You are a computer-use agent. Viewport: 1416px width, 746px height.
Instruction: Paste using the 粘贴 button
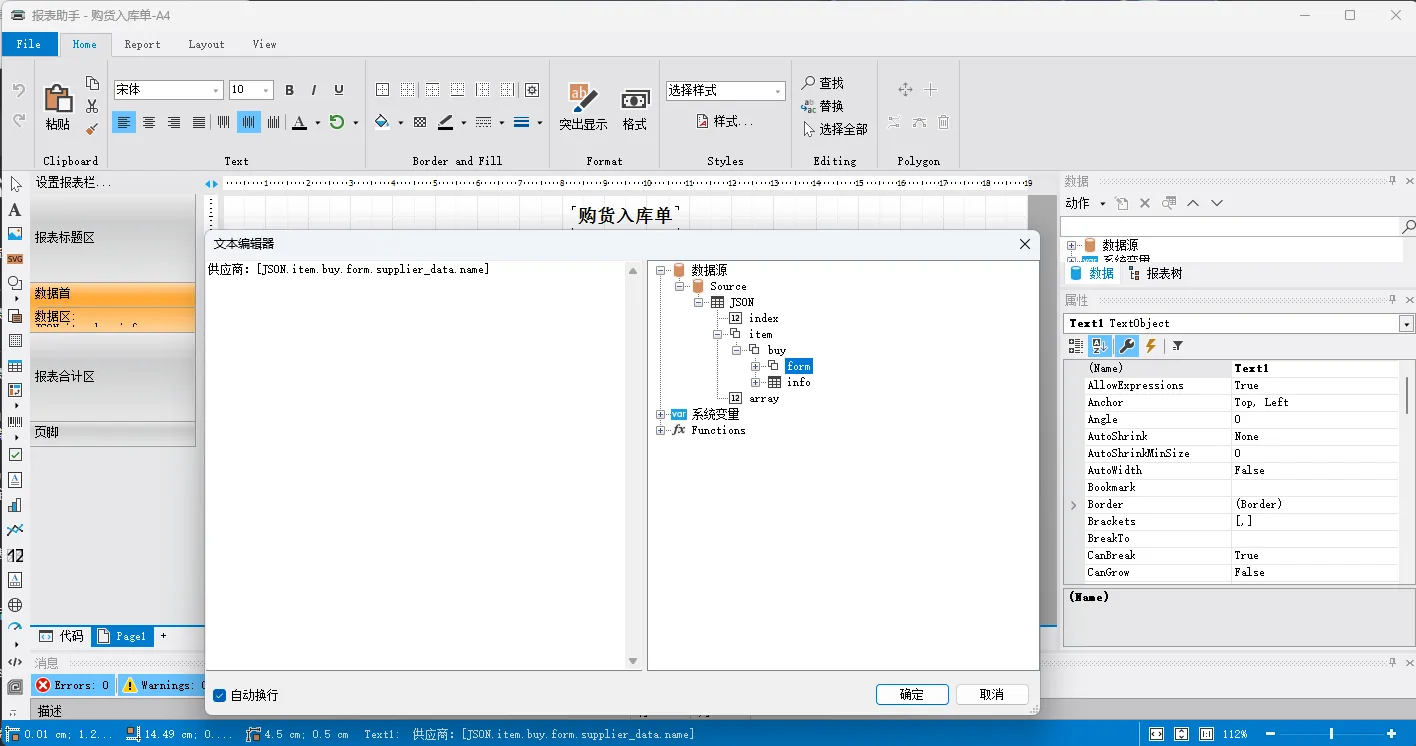click(x=58, y=107)
